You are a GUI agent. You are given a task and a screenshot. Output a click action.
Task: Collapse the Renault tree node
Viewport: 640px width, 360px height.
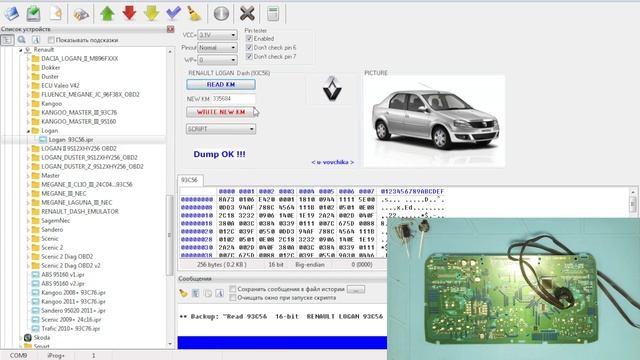point(21,50)
